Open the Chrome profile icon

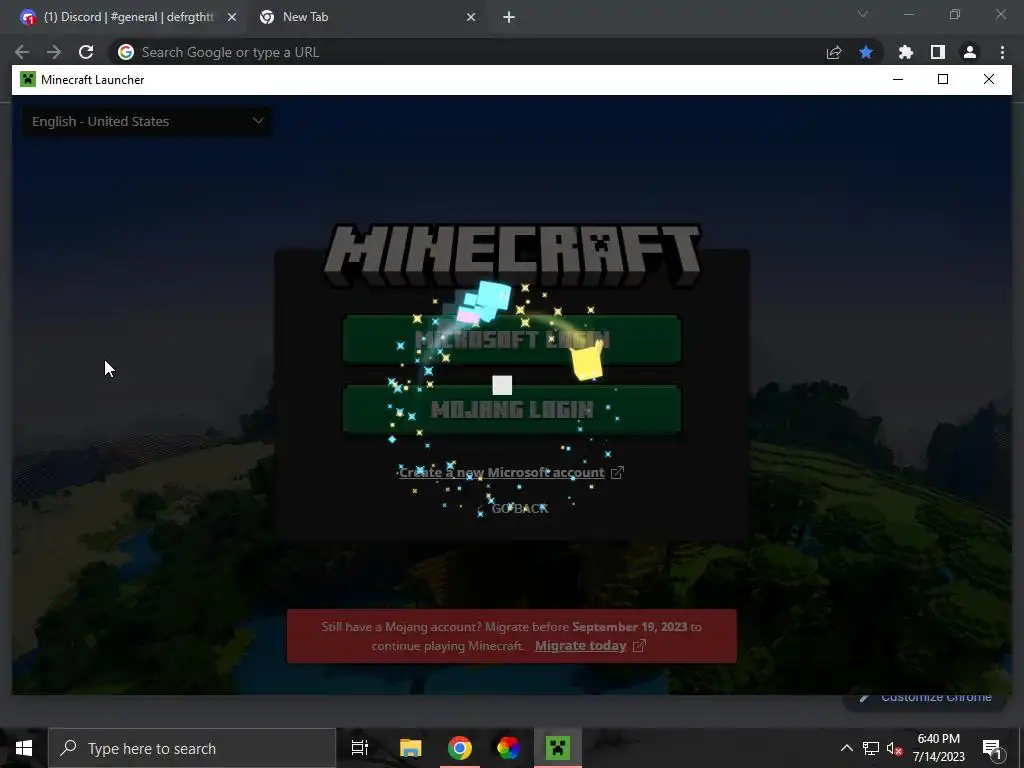tap(970, 52)
